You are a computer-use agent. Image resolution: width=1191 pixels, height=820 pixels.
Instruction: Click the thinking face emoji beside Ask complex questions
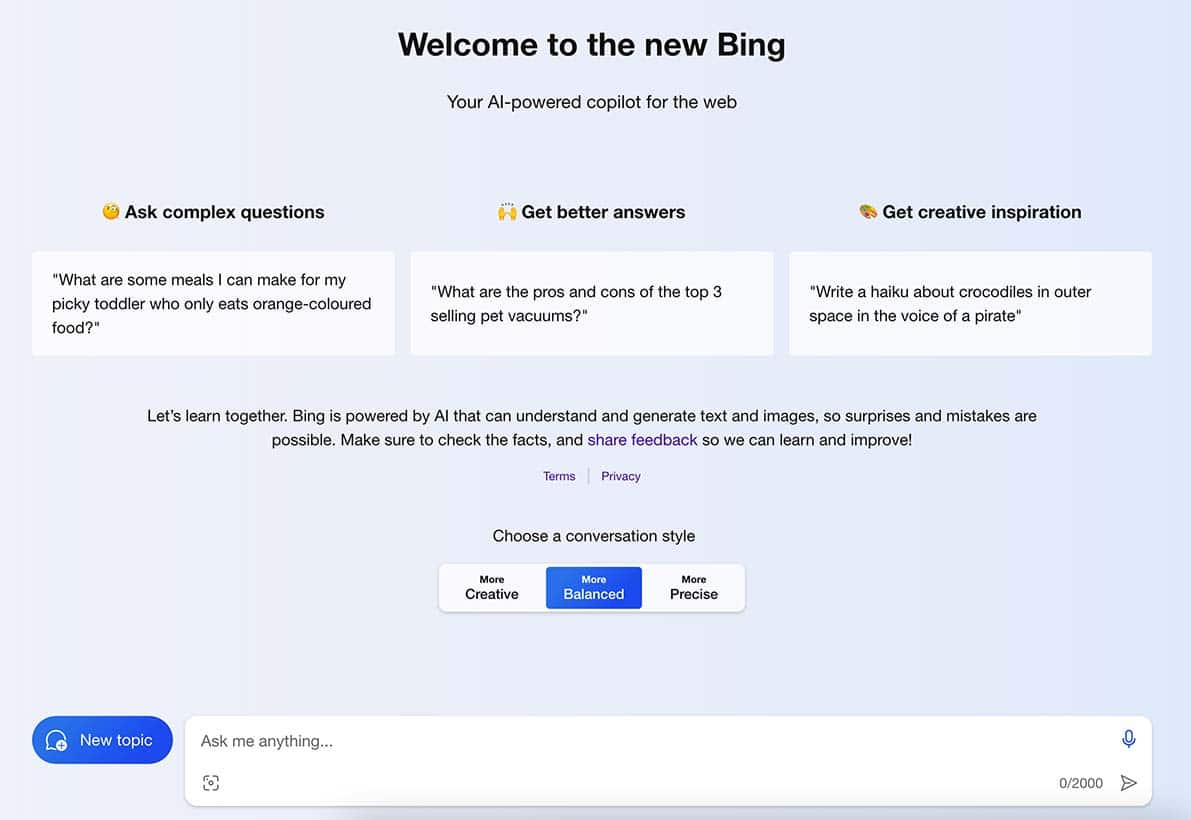111,212
